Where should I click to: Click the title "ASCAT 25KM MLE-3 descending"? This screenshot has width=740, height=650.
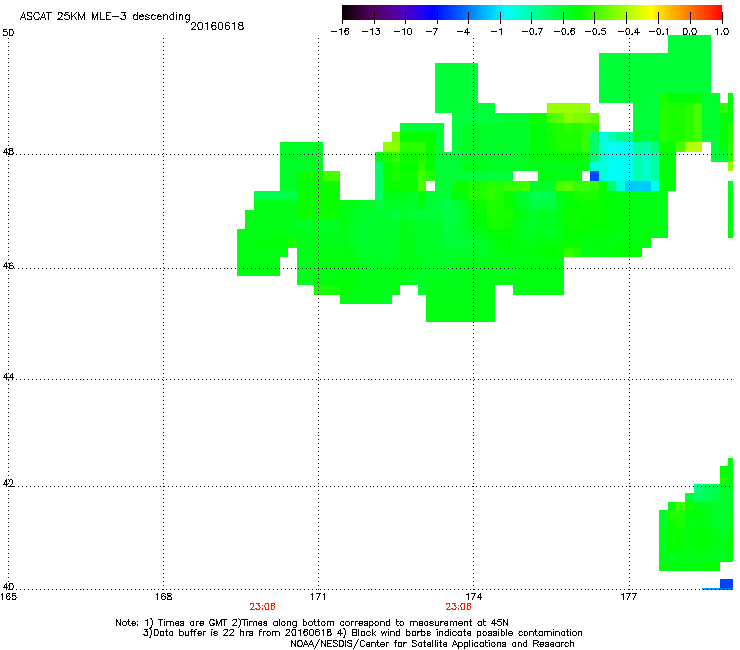point(105,17)
